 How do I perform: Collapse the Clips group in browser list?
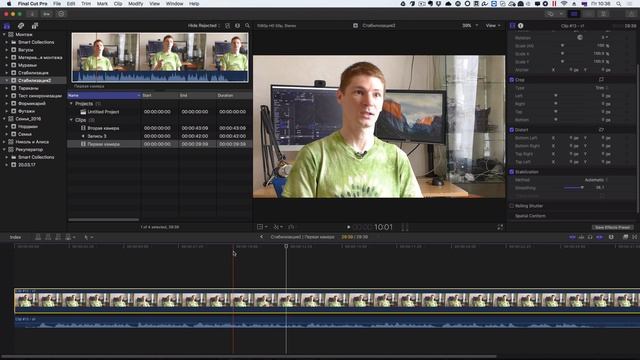(71, 120)
